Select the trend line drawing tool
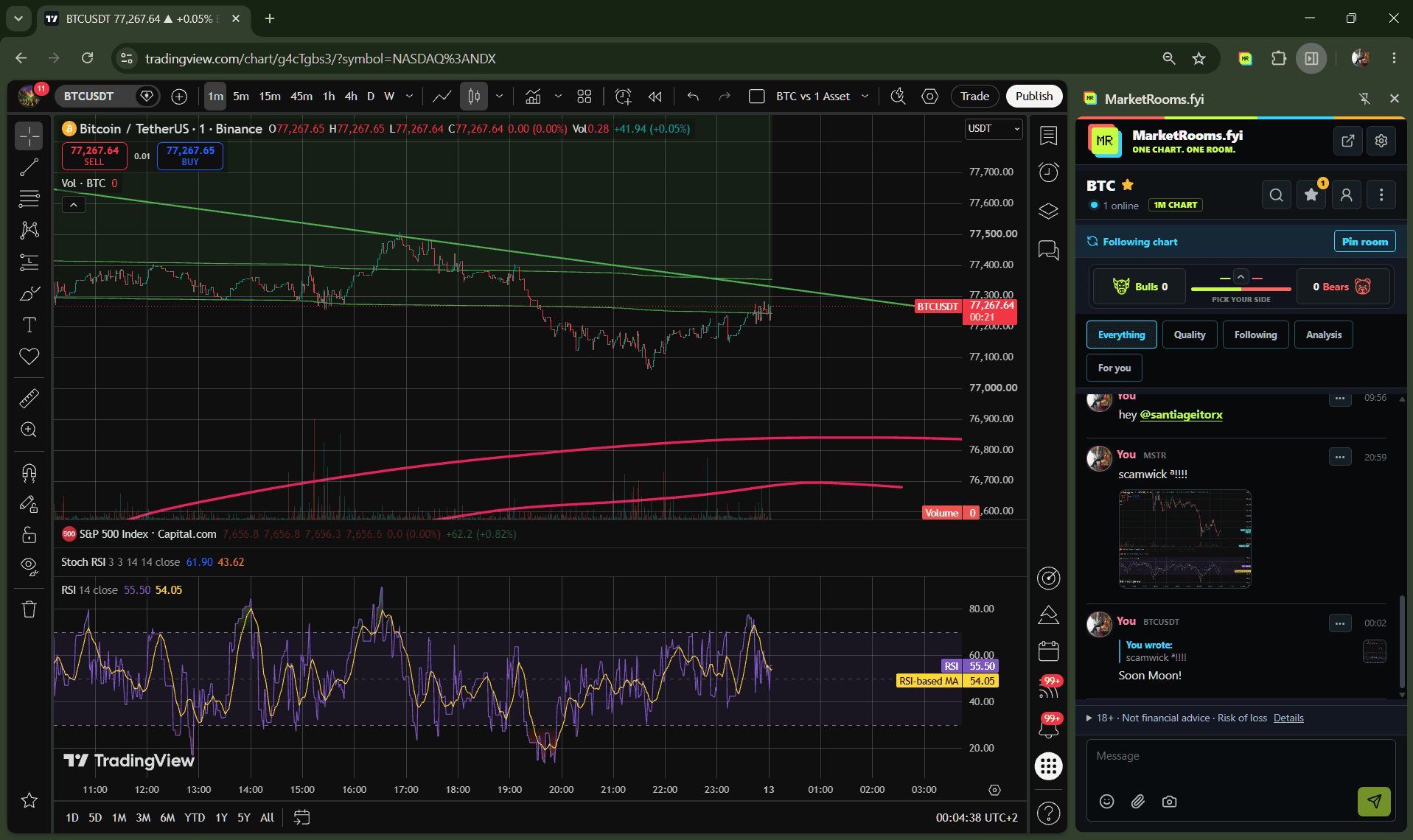 point(29,168)
